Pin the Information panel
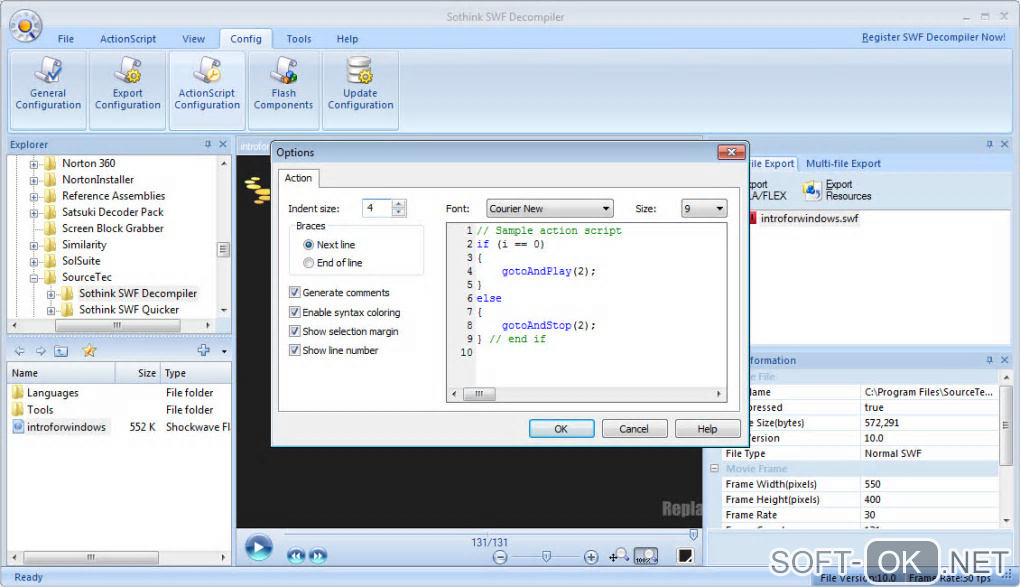Viewport: 1020px width, 587px height. pos(989,360)
